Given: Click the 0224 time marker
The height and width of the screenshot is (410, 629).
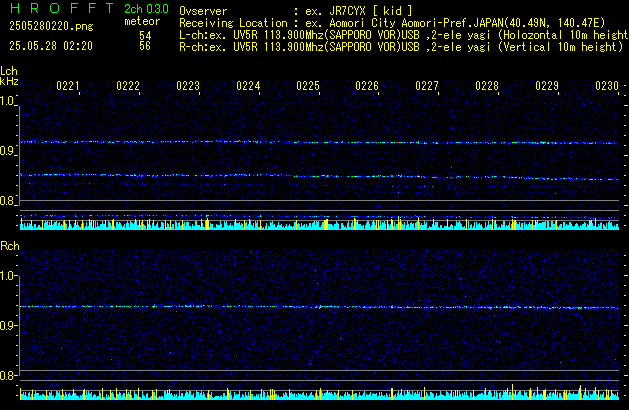Looking at the screenshot, I should (x=248, y=86).
